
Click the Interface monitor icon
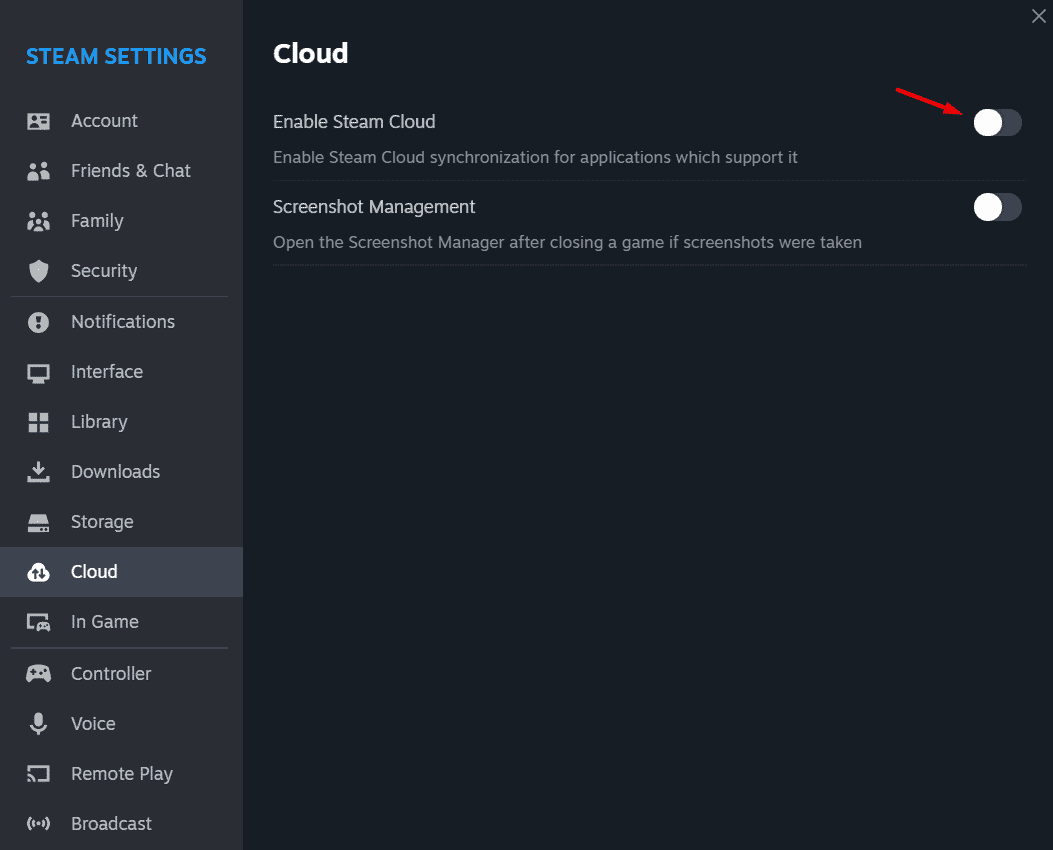[x=38, y=371]
